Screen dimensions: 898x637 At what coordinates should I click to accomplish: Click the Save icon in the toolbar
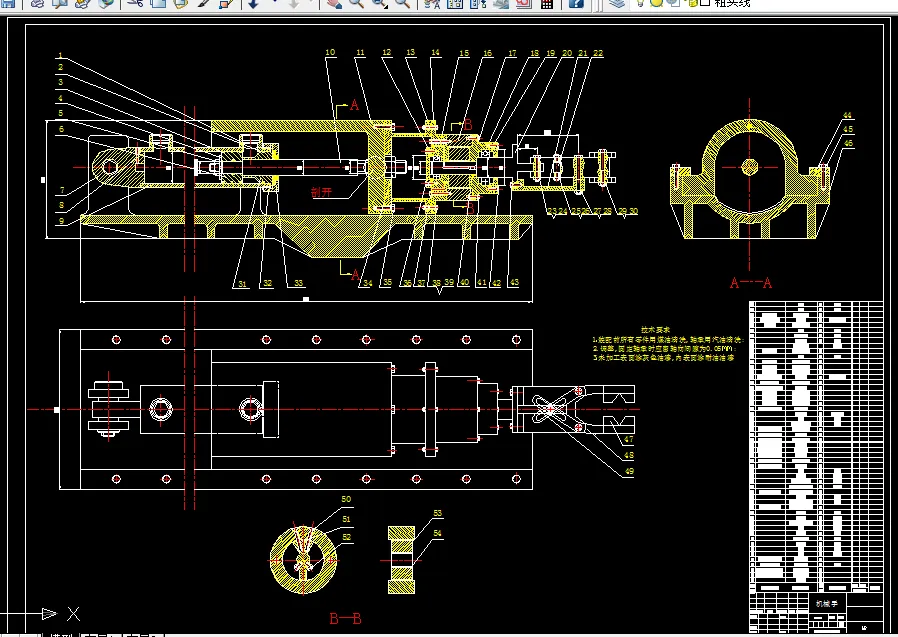coord(9,3)
